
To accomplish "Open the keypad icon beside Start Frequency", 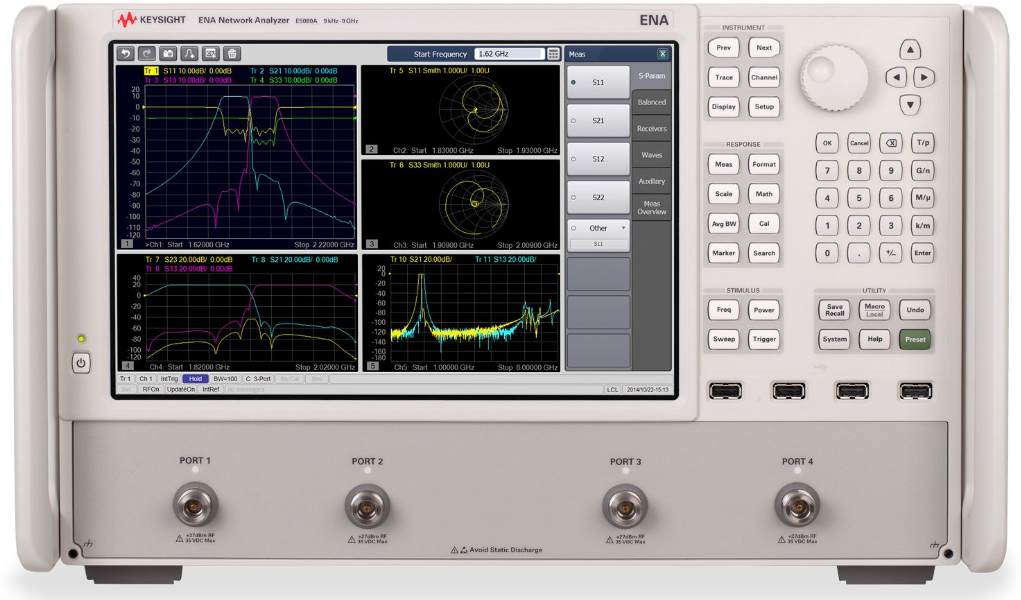I will click(553, 54).
